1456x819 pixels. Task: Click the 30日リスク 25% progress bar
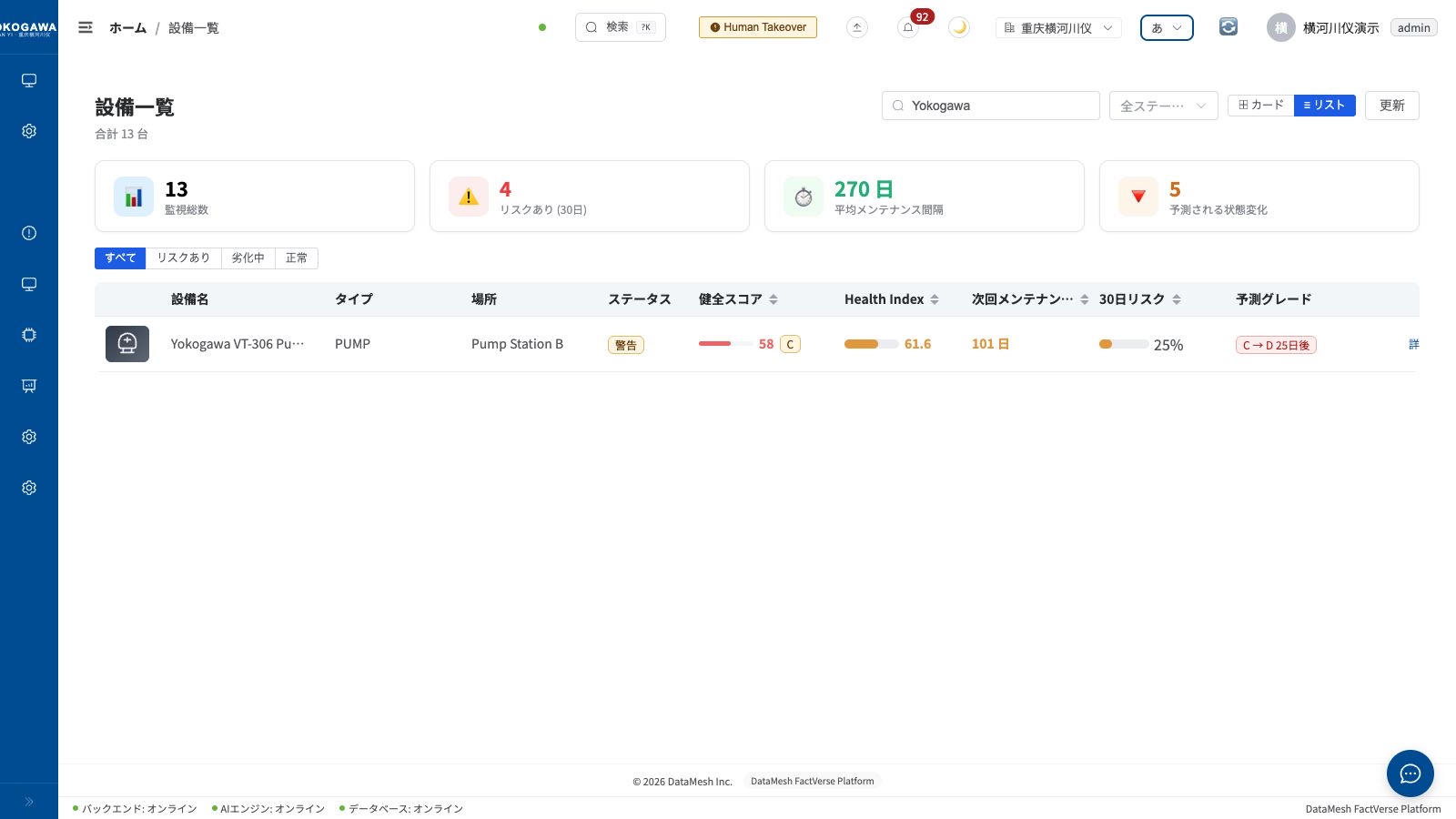pyautogui.click(x=1124, y=345)
